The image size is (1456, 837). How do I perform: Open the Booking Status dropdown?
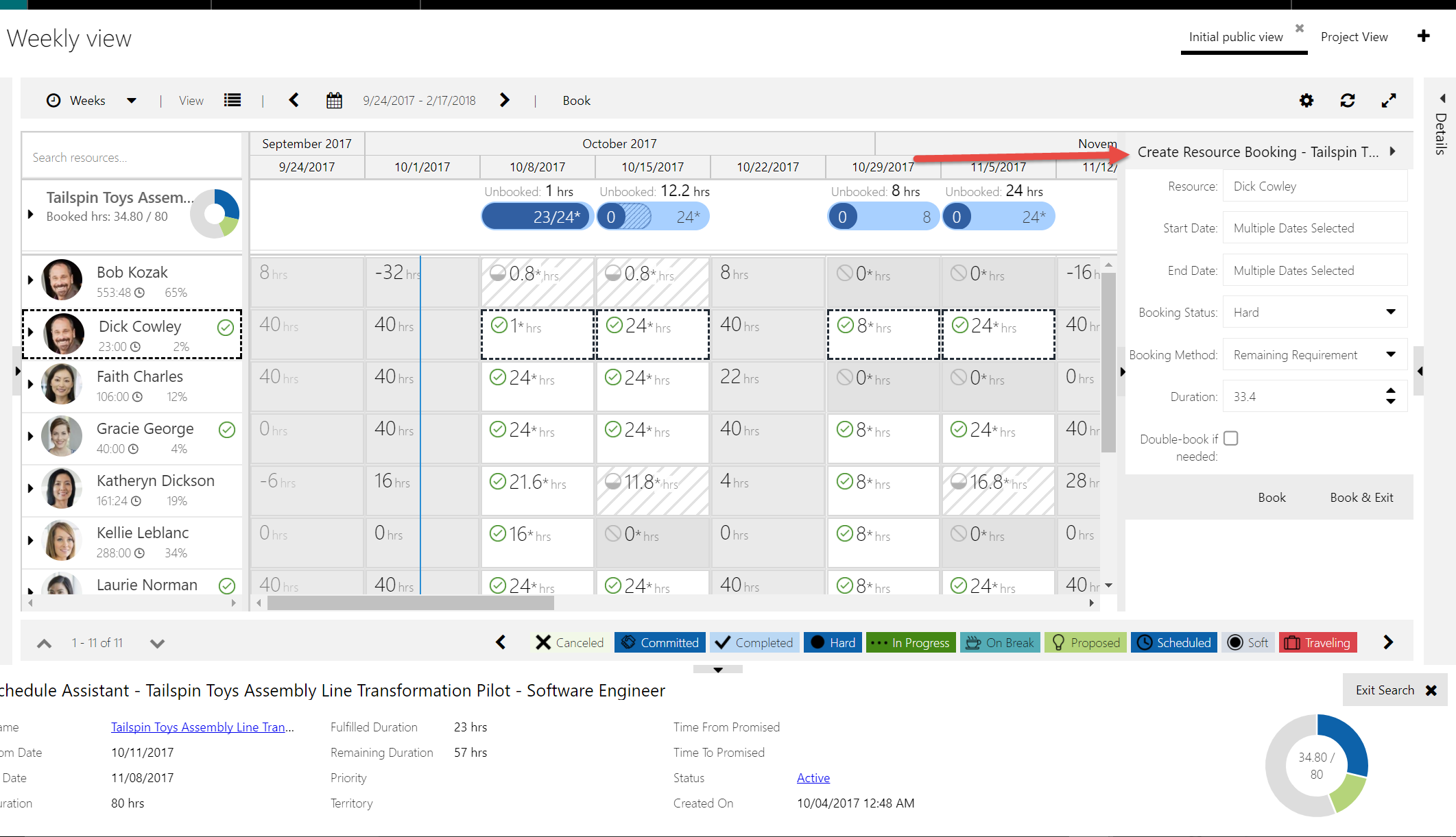1315,313
